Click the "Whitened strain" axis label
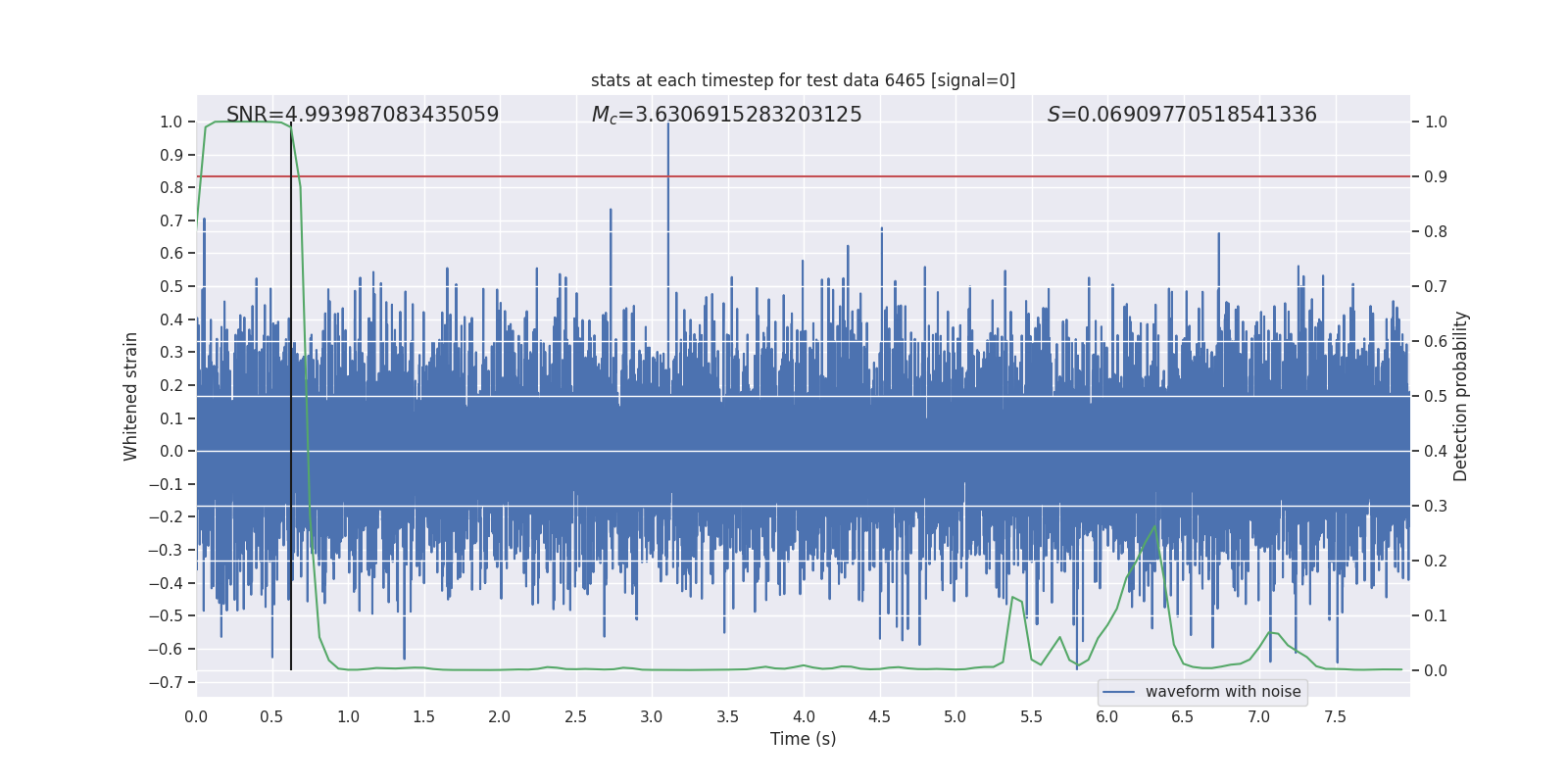The width and height of the screenshot is (1568, 784). tap(130, 396)
